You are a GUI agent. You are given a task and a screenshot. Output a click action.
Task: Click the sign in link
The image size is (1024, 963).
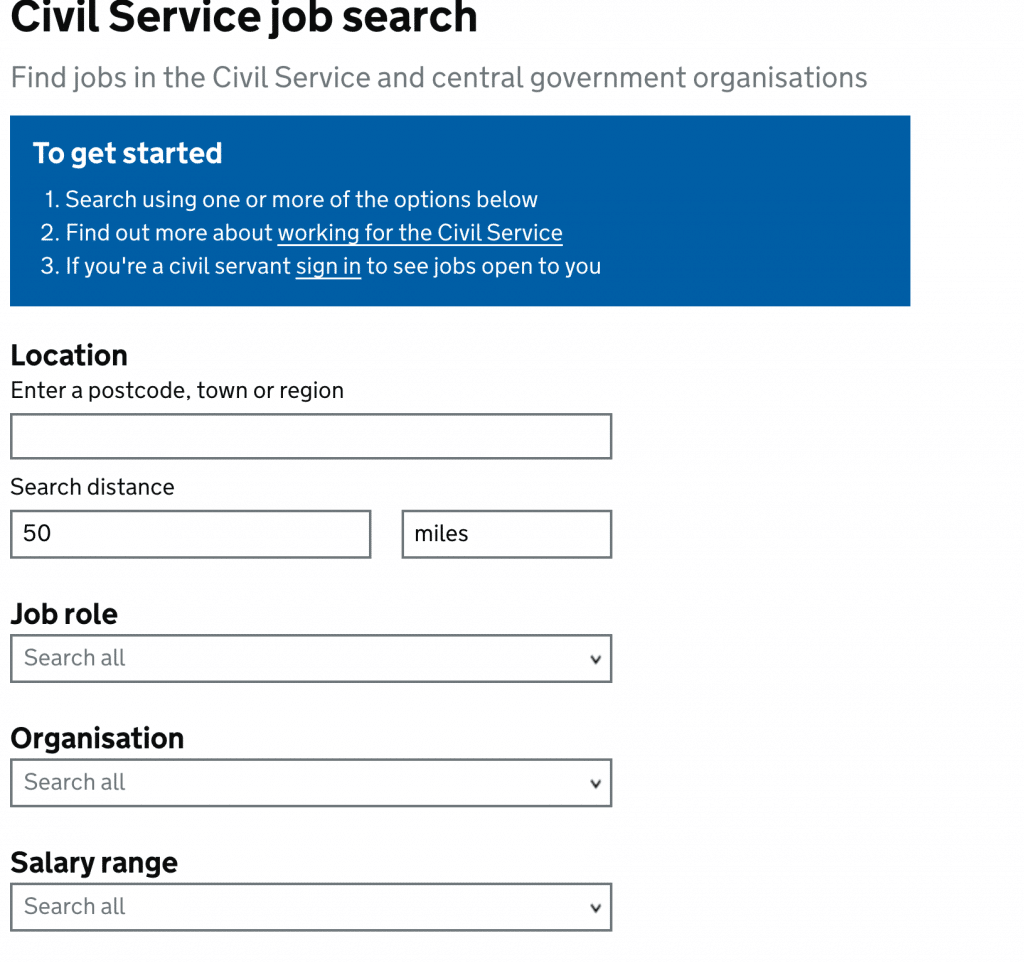(x=327, y=266)
